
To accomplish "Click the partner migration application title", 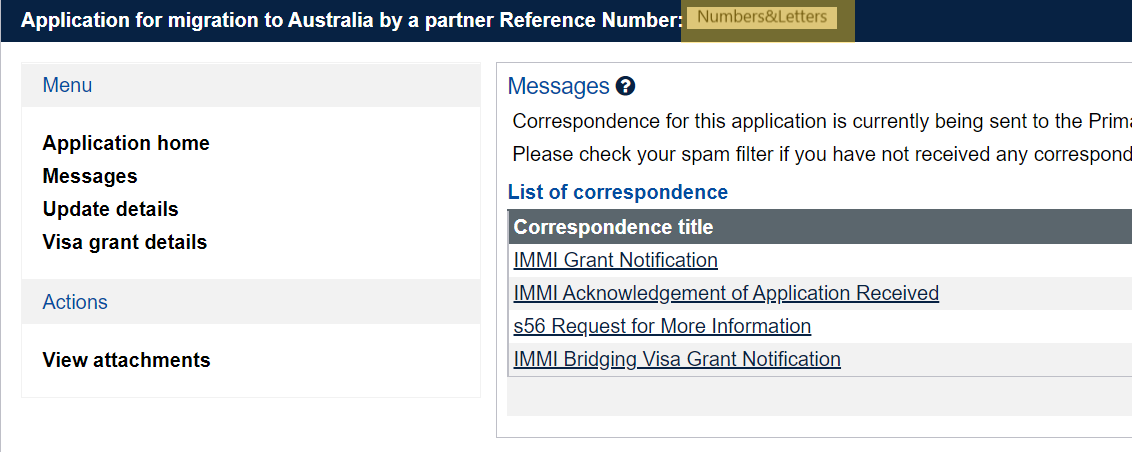I will click(350, 21).
